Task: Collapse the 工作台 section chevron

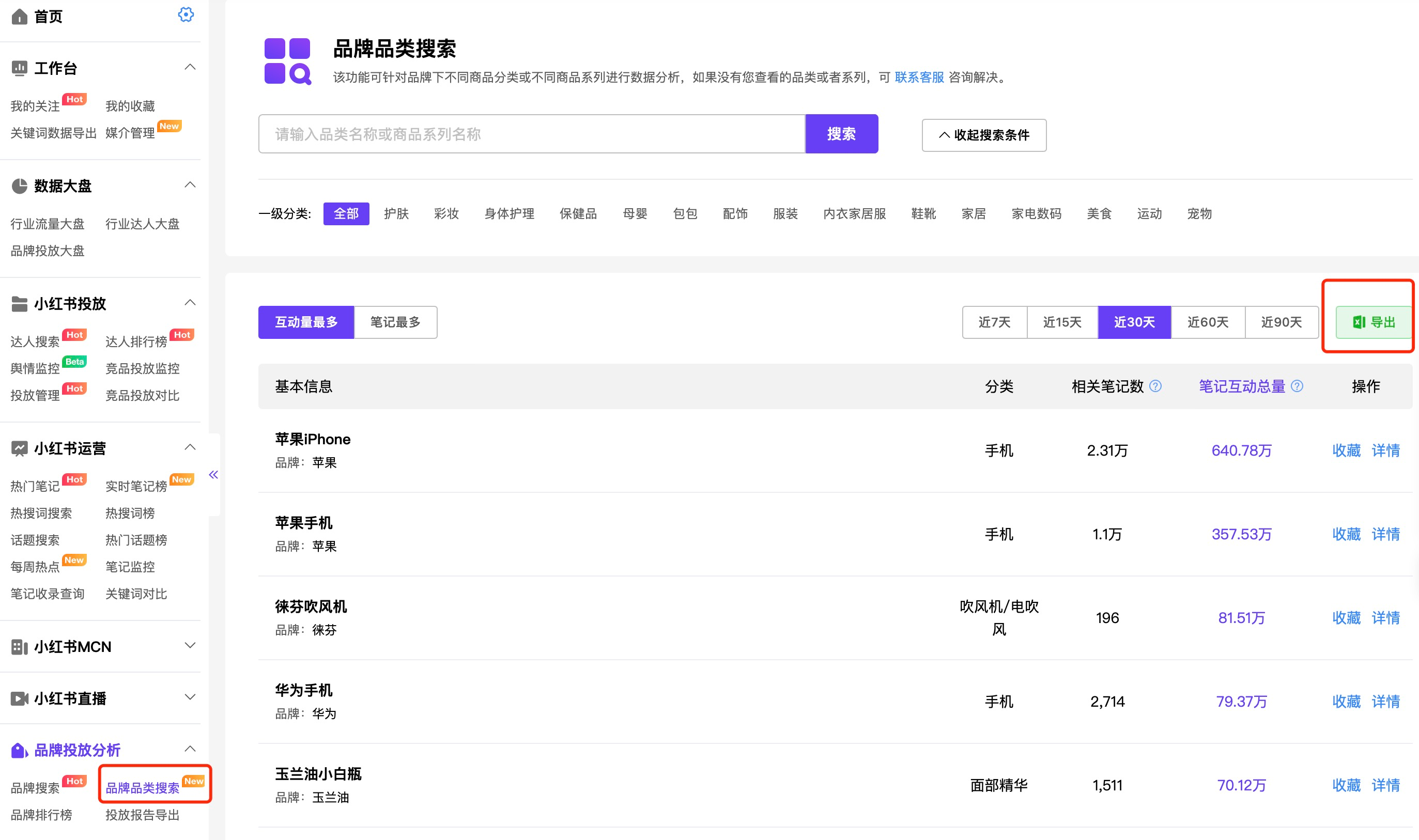Action: point(190,67)
